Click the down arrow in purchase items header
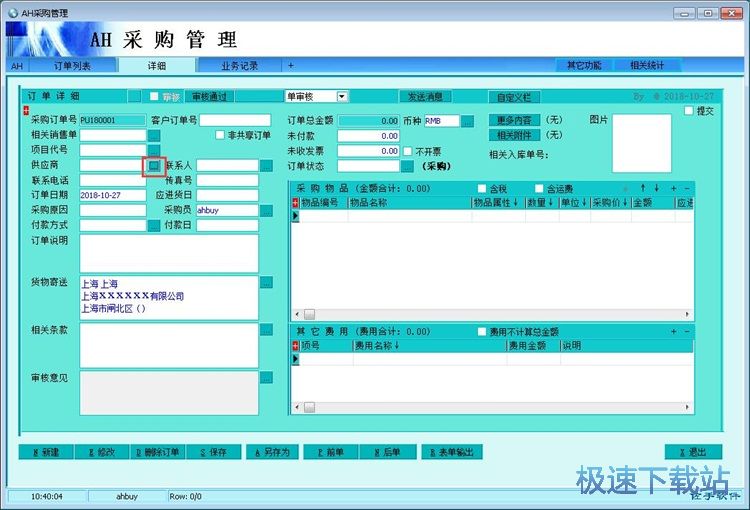Image resolution: width=750 pixels, height=510 pixels. point(656,188)
